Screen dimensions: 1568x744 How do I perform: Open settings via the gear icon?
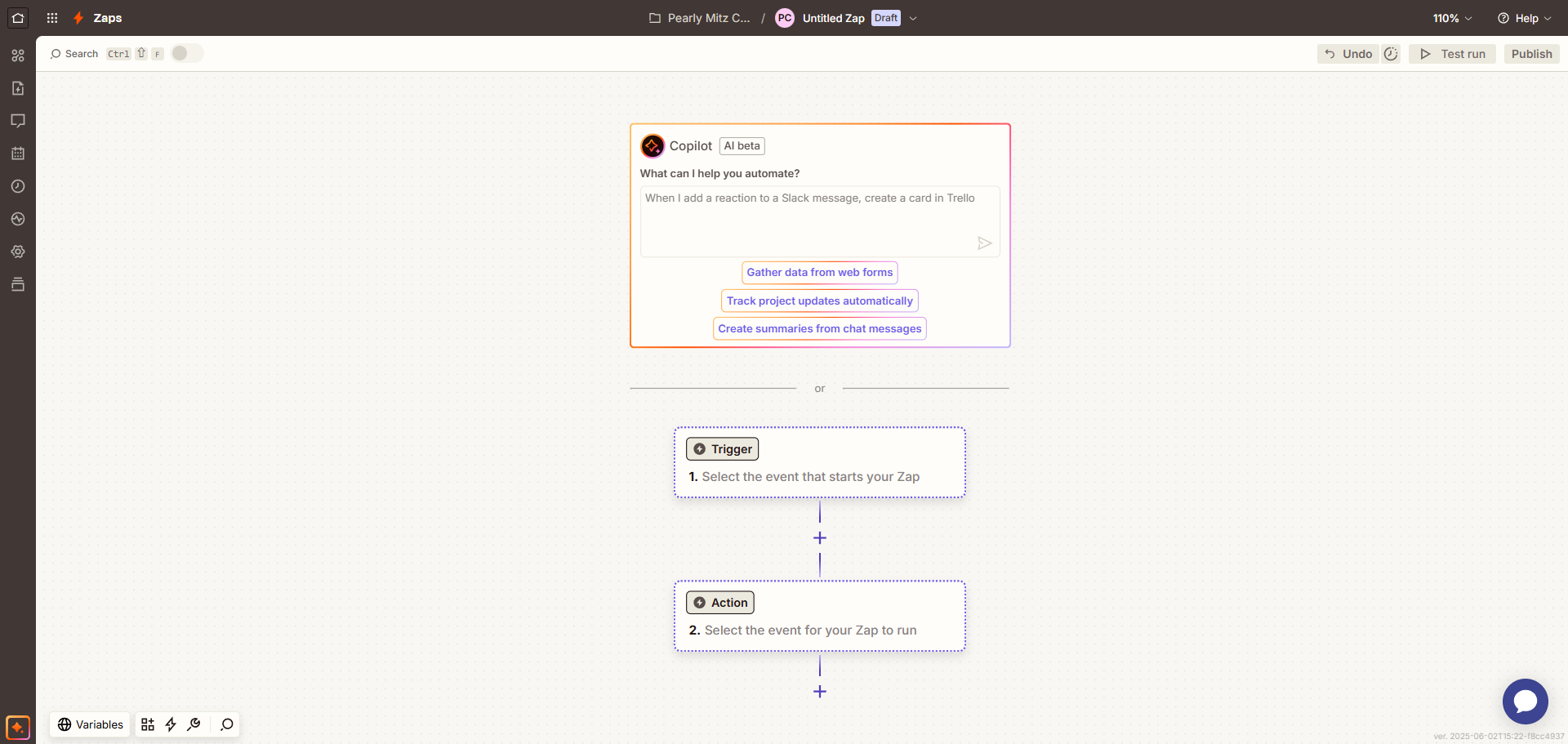pos(18,252)
